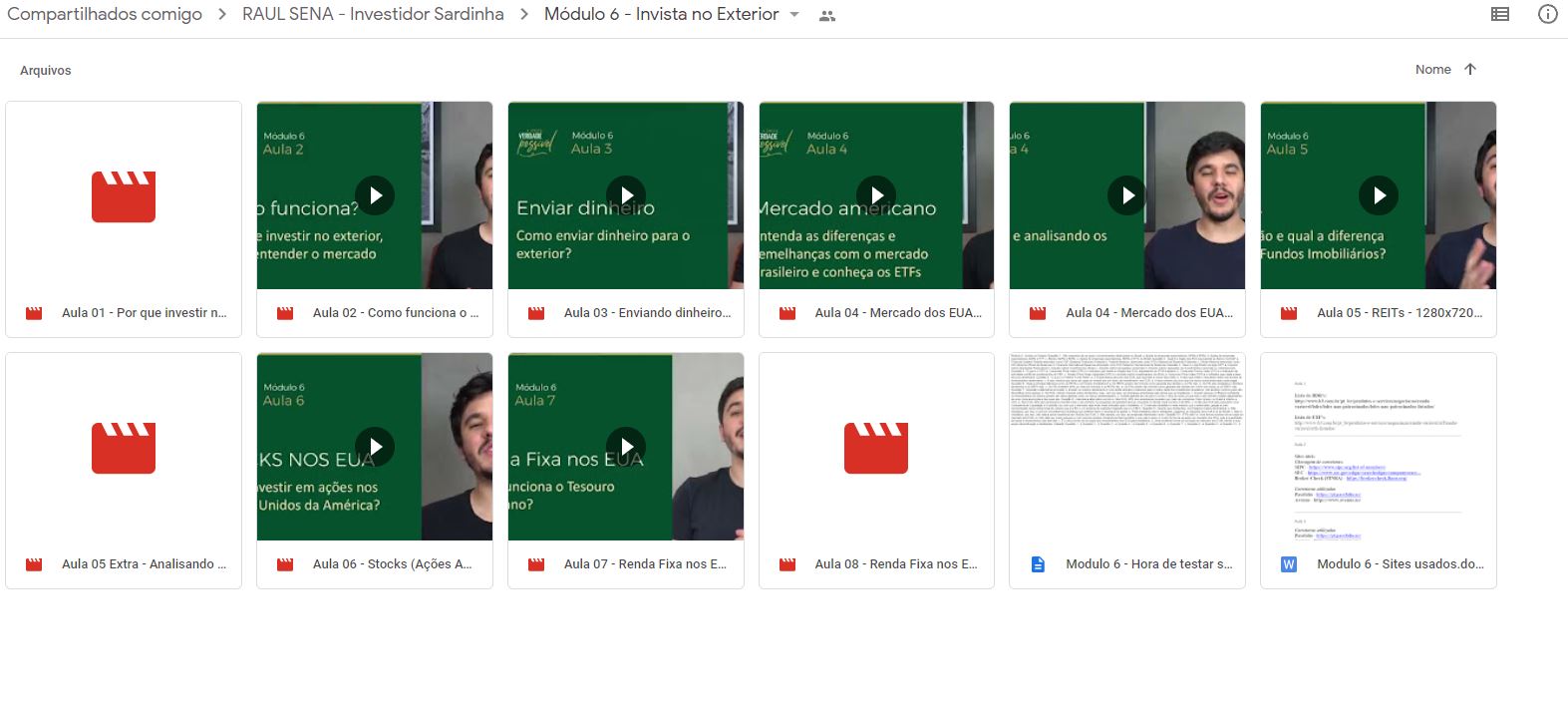Go to Compartilhados comigo breadcrumb
This screenshot has width=1568, height=715.
(105, 14)
